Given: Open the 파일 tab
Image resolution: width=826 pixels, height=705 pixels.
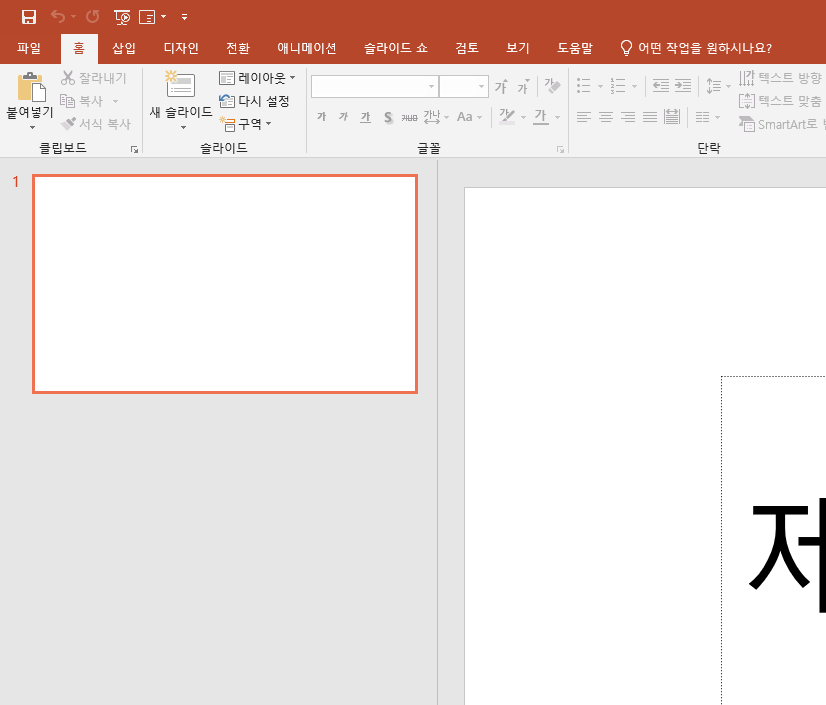Looking at the screenshot, I should tap(29, 48).
